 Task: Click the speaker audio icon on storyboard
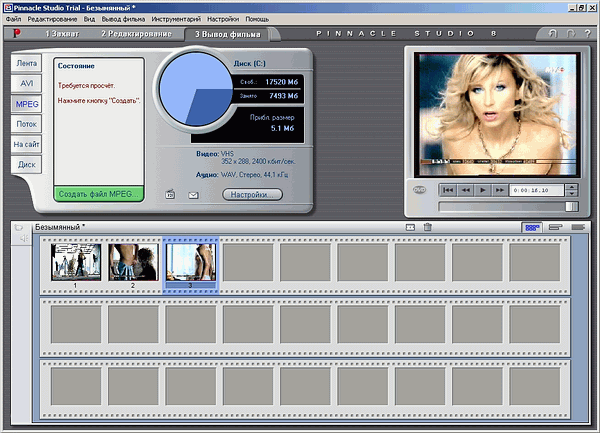click(x=24, y=238)
